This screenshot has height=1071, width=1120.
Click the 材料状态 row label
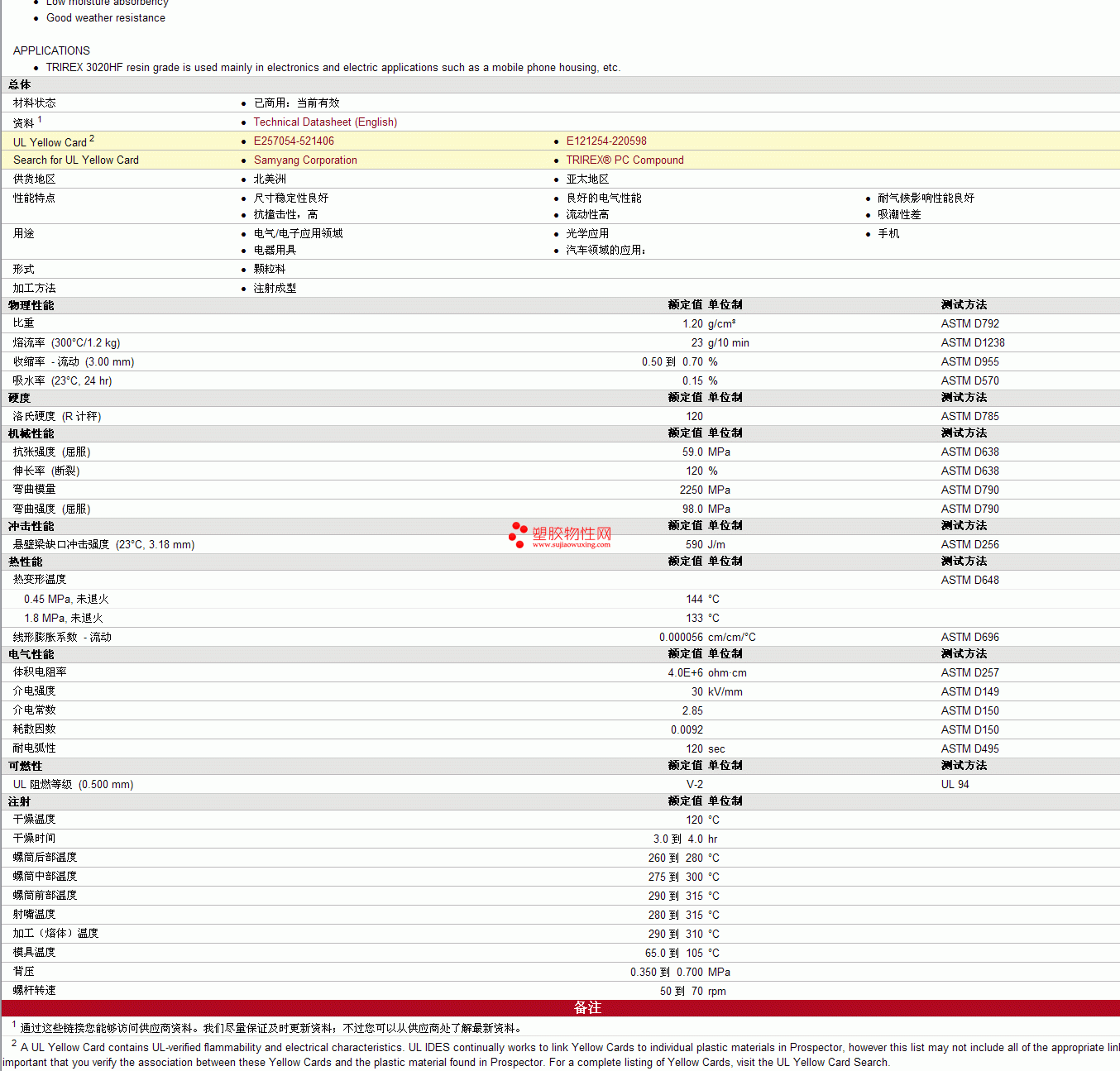pos(34,103)
